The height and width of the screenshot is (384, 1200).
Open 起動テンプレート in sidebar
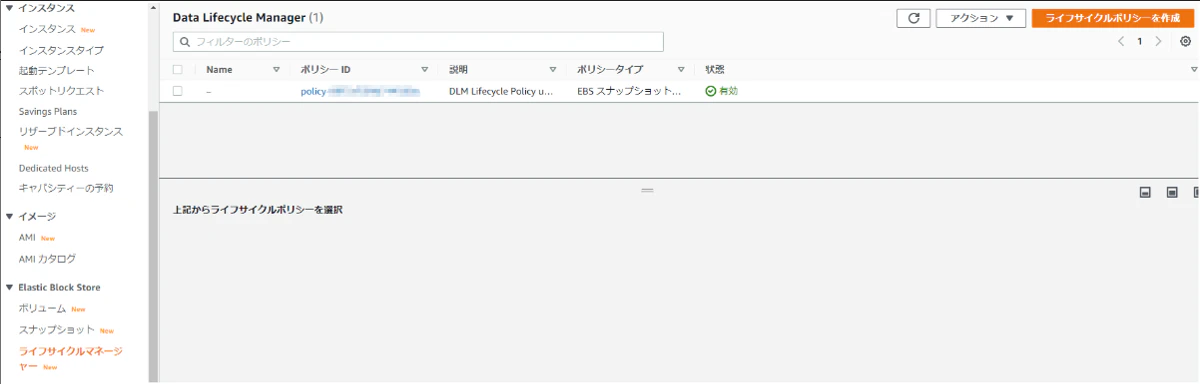click(x=57, y=71)
